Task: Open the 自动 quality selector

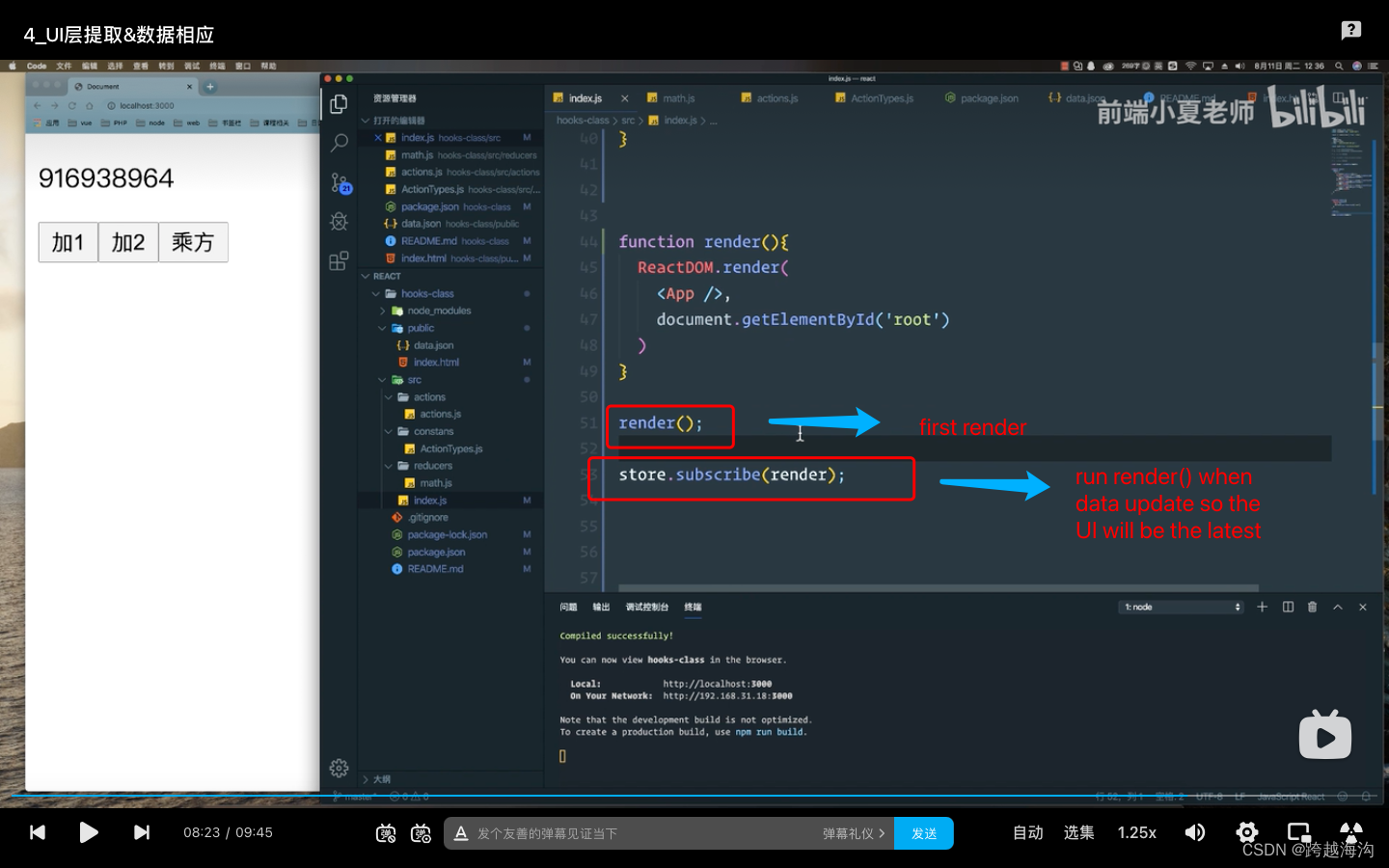Action: [x=1028, y=832]
